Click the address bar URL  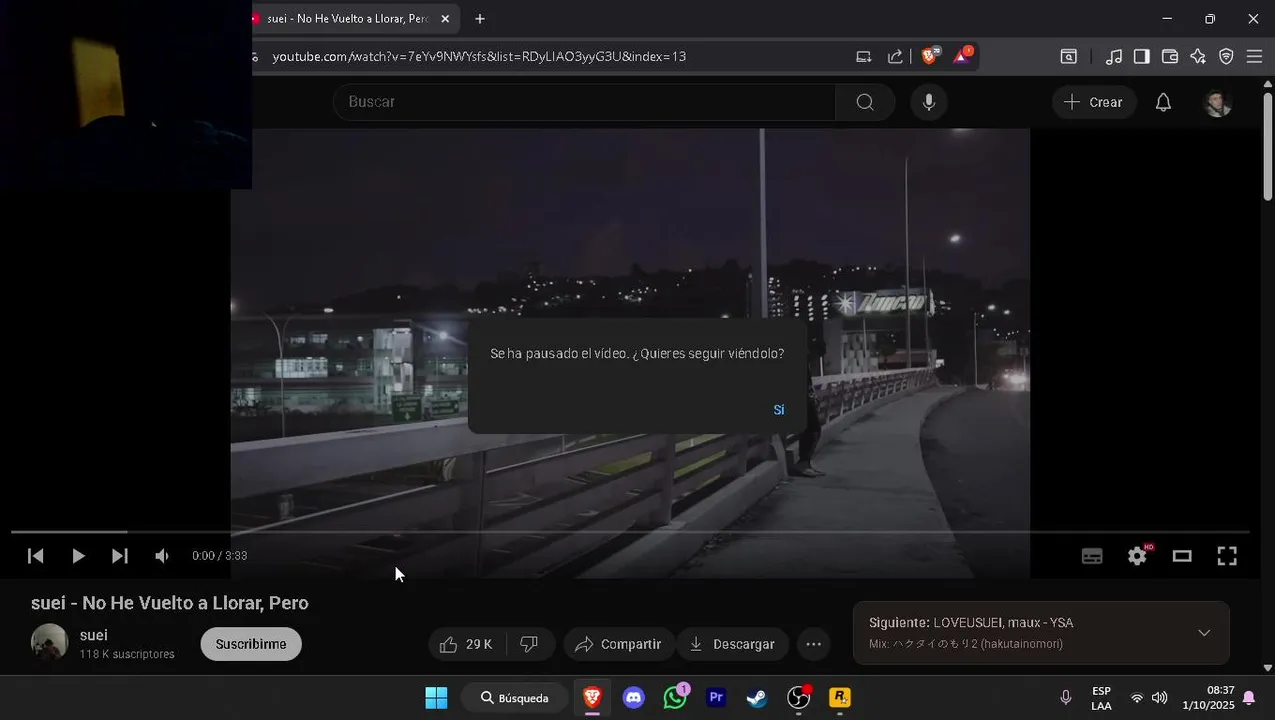pos(479,56)
